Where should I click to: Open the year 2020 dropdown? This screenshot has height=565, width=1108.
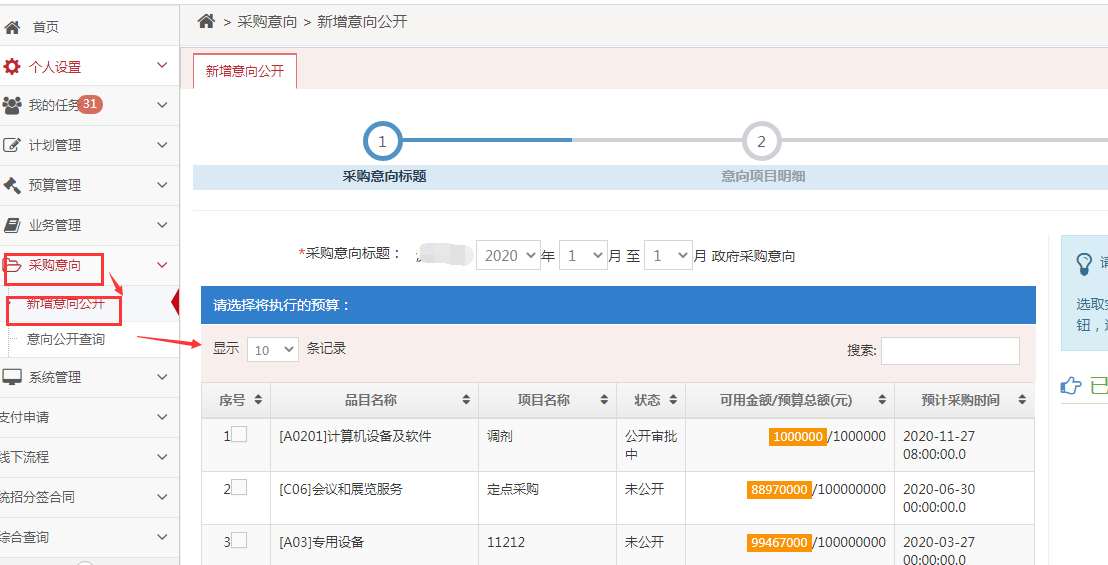(x=508, y=255)
